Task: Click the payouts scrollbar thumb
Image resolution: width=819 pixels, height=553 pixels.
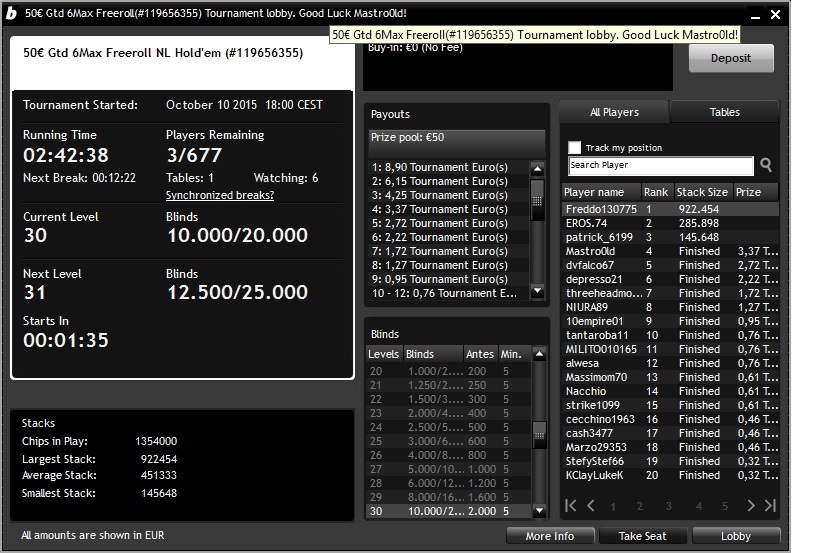Action: tap(537, 201)
